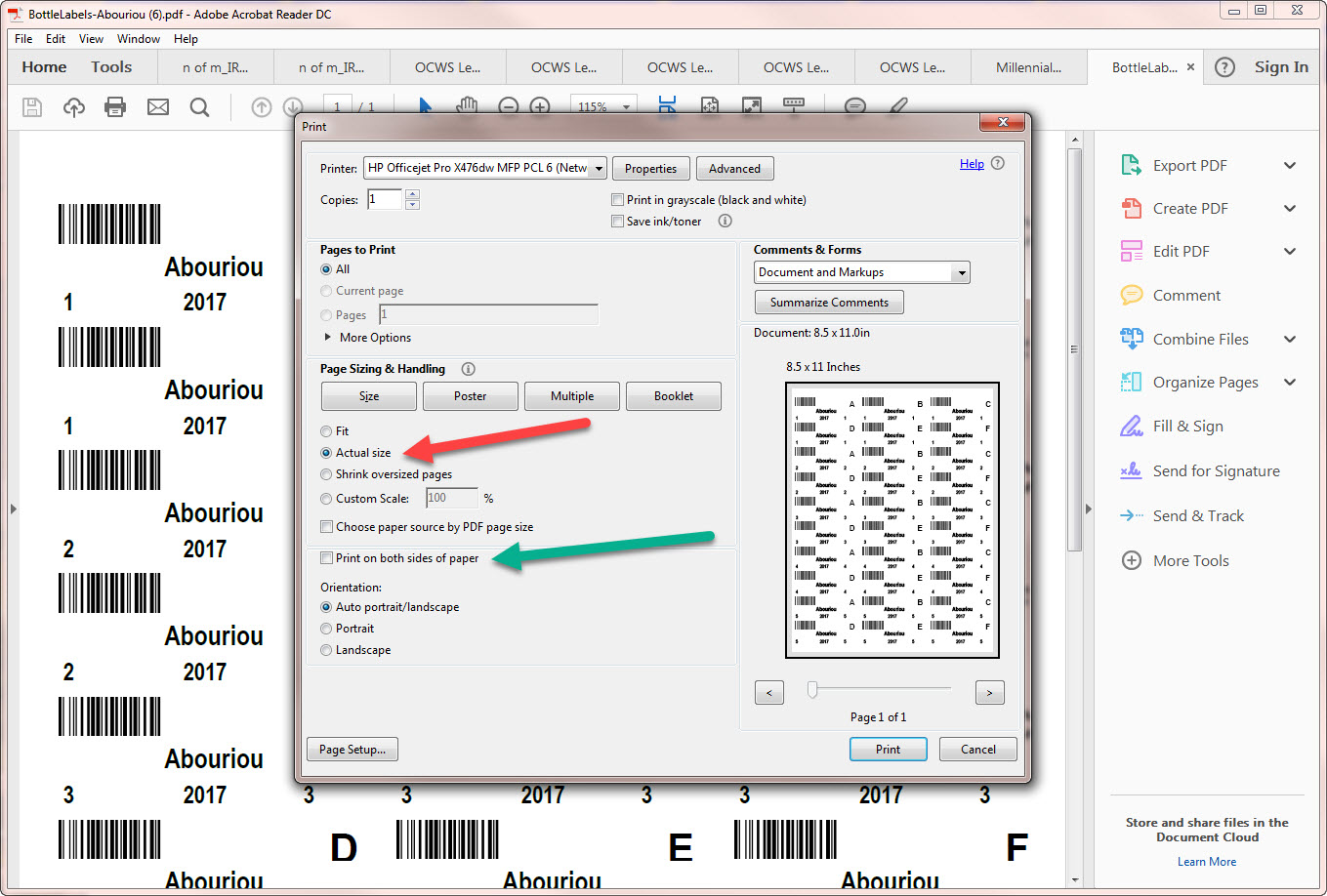This screenshot has height=896, width=1327.
Task: Expand the Combine Files chevron
Action: pyautogui.click(x=1290, y=339)
